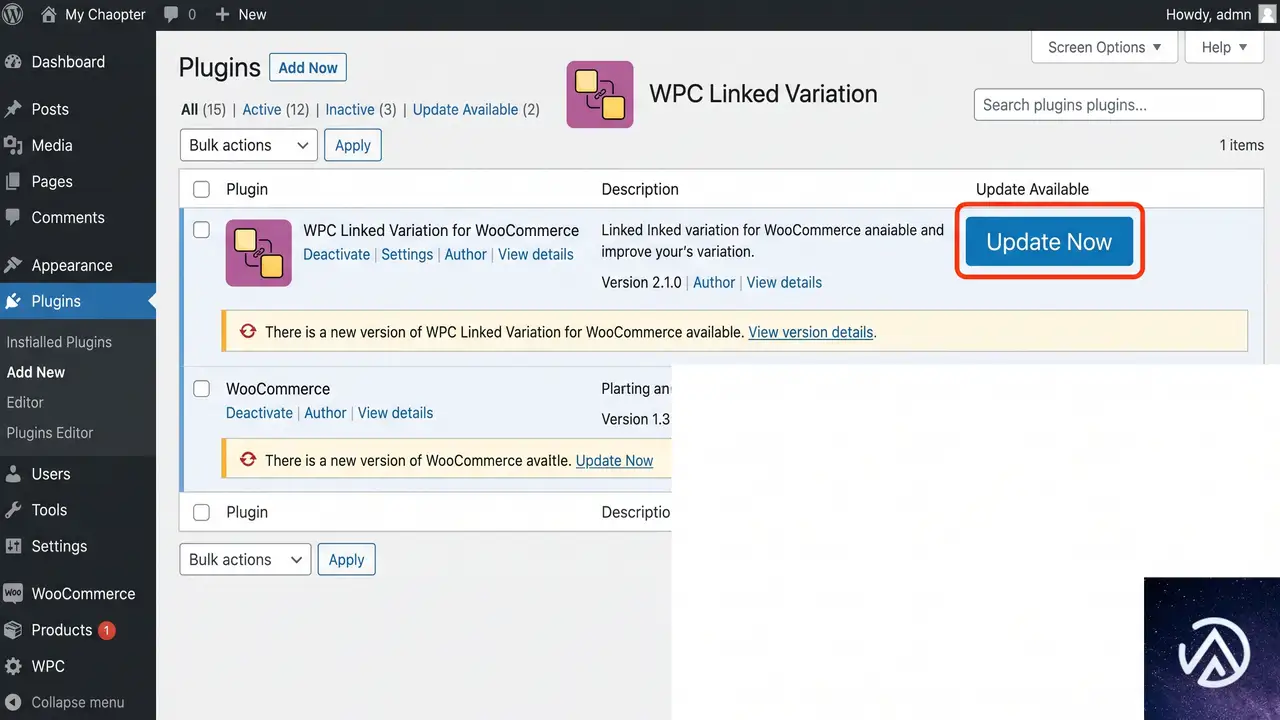Image resolution: width=1280 pixels, height=720 pixels.
Task: Click the Products notification badge showing 1
Action: point(107,630)
